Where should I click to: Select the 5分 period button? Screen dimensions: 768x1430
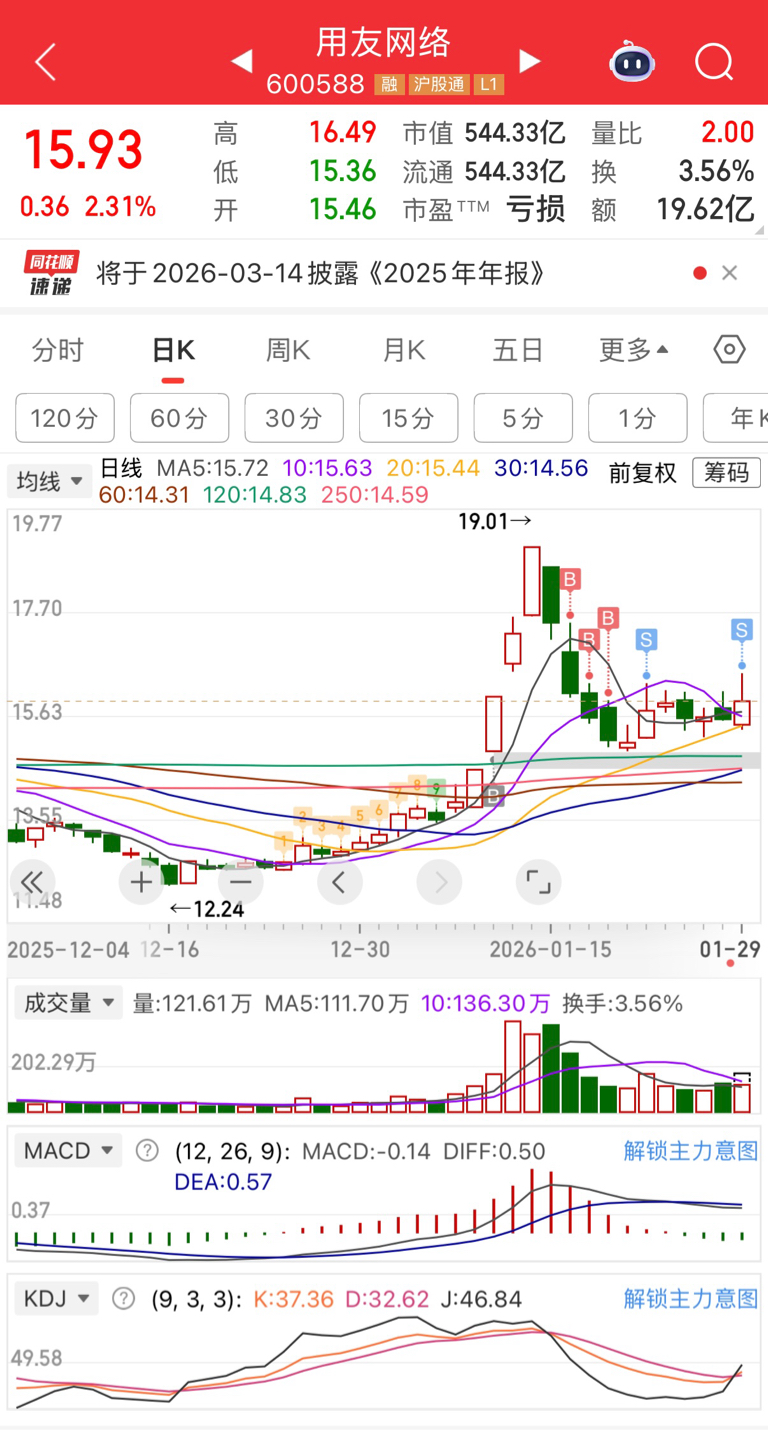523,418
